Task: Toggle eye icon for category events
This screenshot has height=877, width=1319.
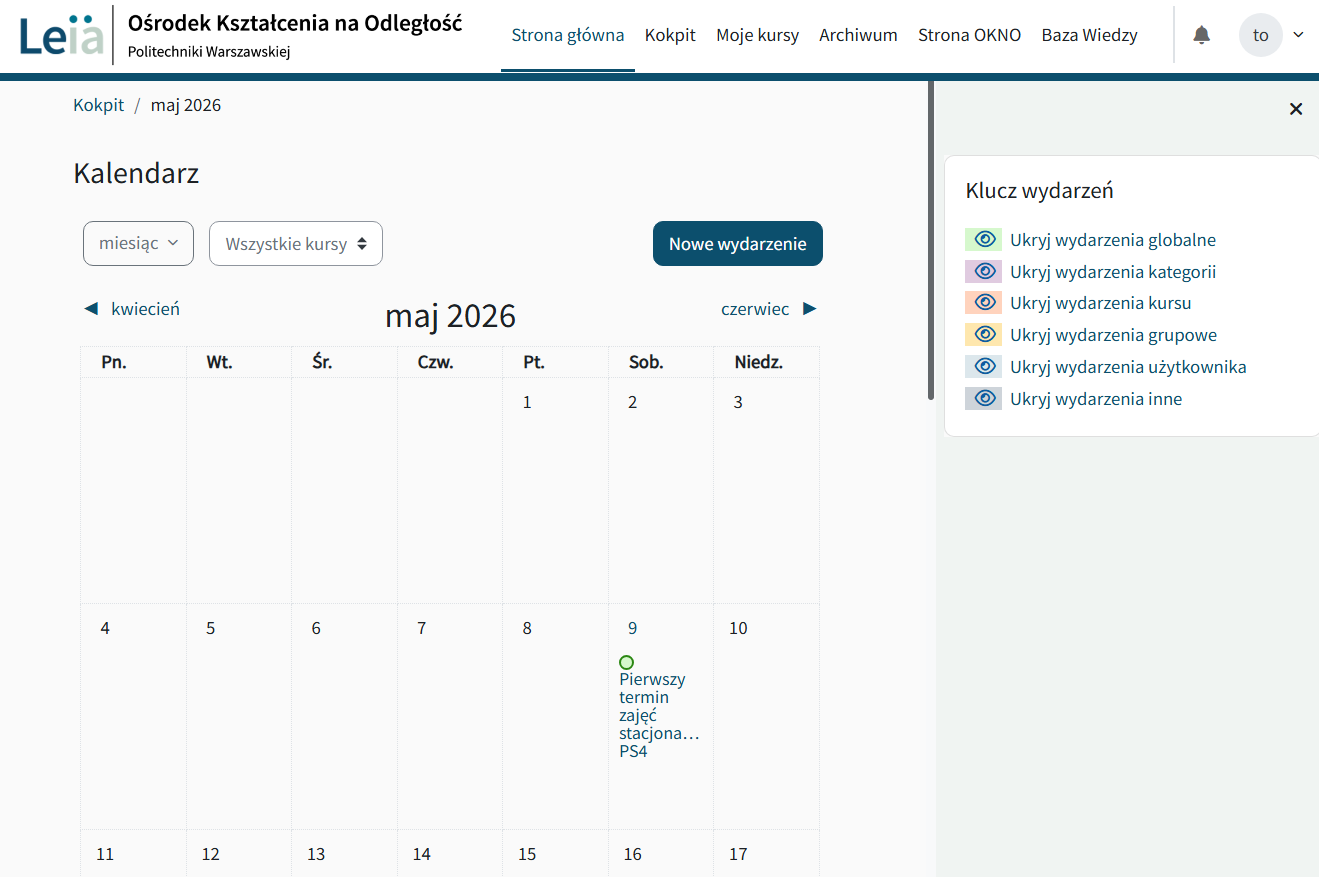Action: point(983,271)
